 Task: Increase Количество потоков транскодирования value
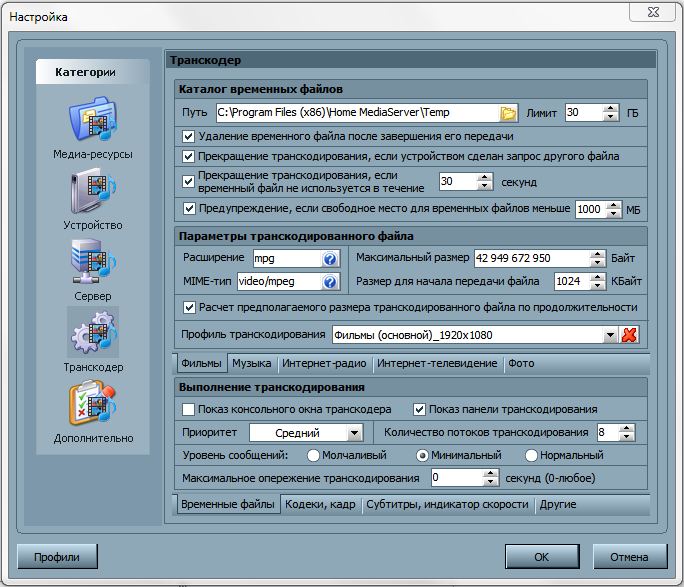tap(627, 428)
